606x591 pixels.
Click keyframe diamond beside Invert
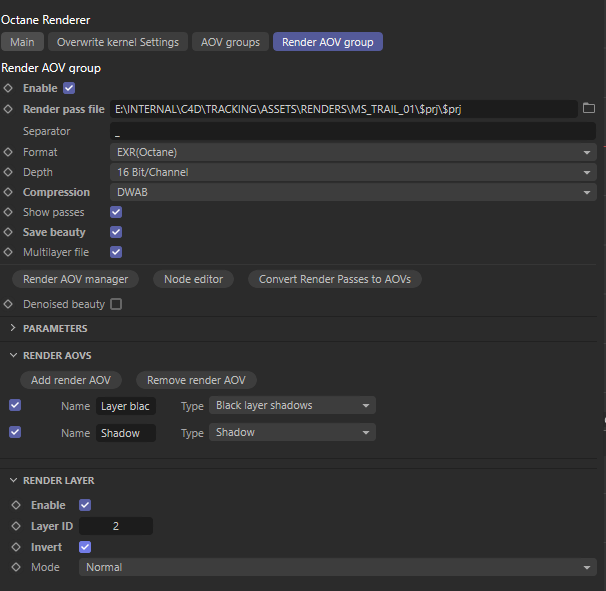(15, 547)
